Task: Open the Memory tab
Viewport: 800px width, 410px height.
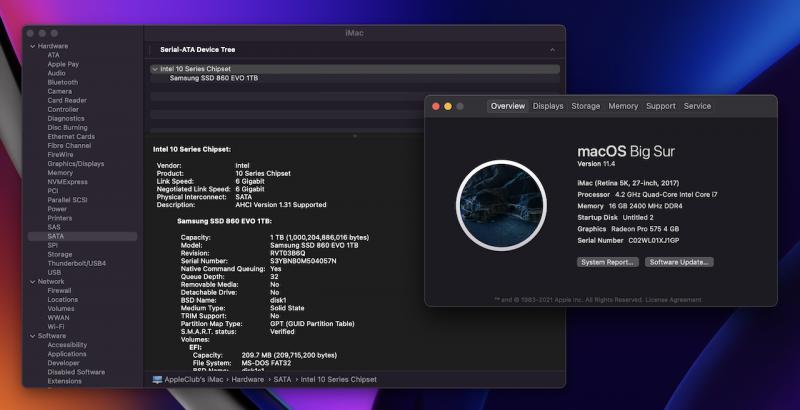Action: point(623,106)
